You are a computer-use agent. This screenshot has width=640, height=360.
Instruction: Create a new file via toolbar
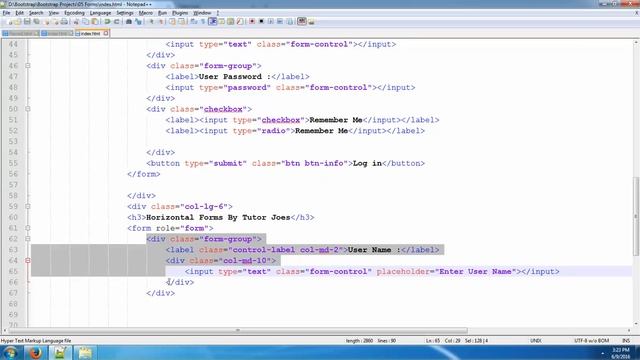(10, 21)
